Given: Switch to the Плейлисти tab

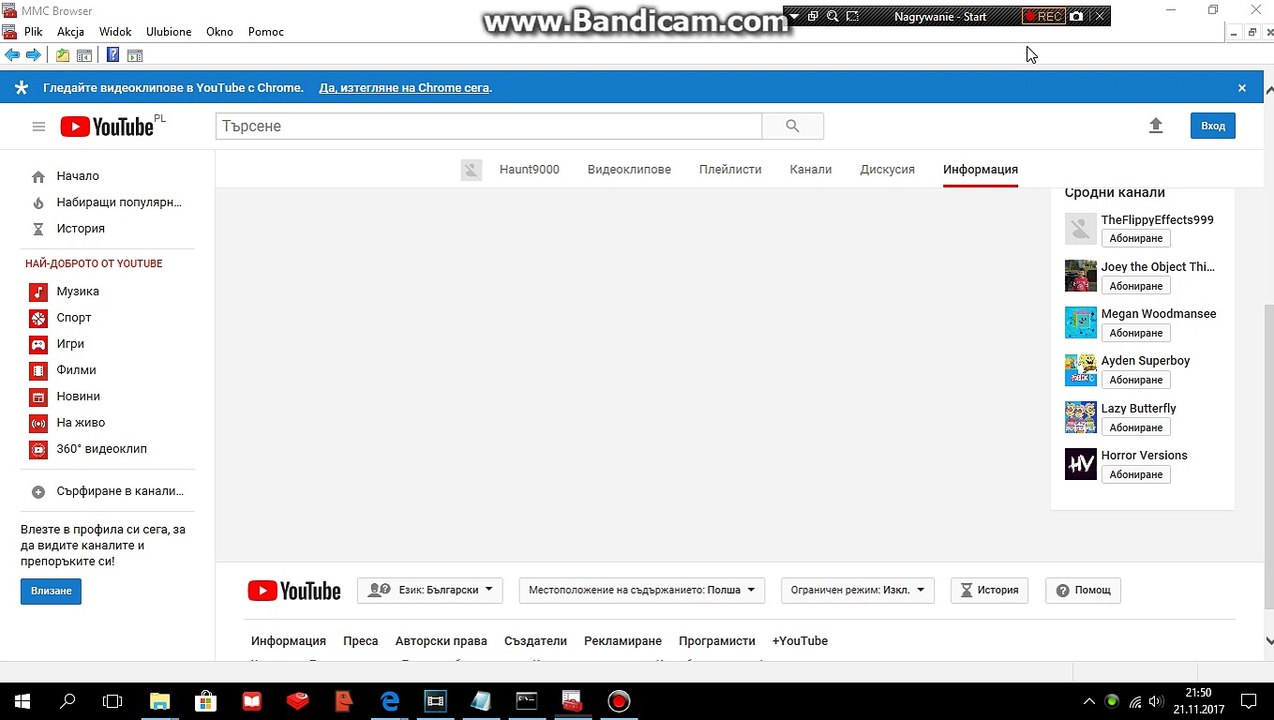Looking at the screenshot, I should (x=730, y=169).
